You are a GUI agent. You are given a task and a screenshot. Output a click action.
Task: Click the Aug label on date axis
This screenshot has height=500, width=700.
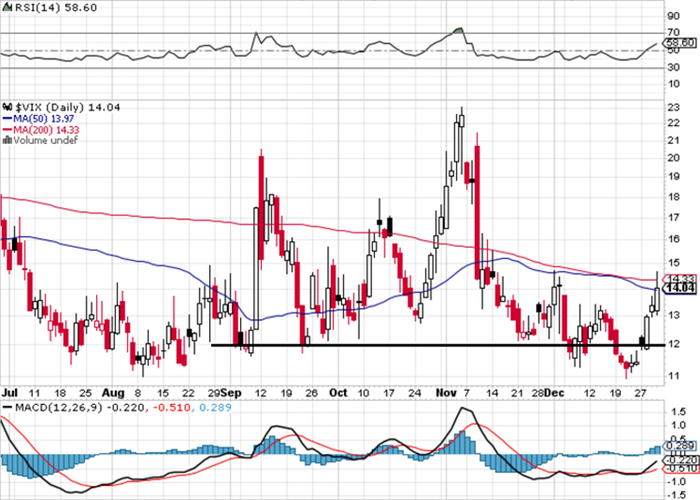point(112,393)
